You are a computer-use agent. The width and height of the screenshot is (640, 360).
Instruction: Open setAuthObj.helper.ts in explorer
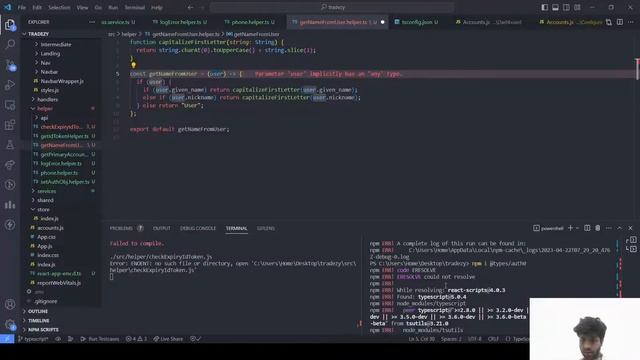pos(64,182)
